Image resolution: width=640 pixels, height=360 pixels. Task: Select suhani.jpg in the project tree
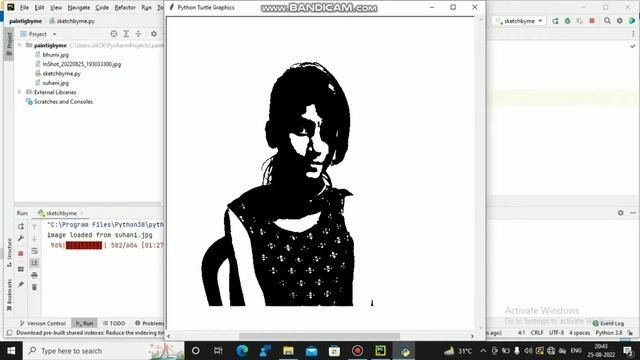pyautogui.click(x=56, y=83)
